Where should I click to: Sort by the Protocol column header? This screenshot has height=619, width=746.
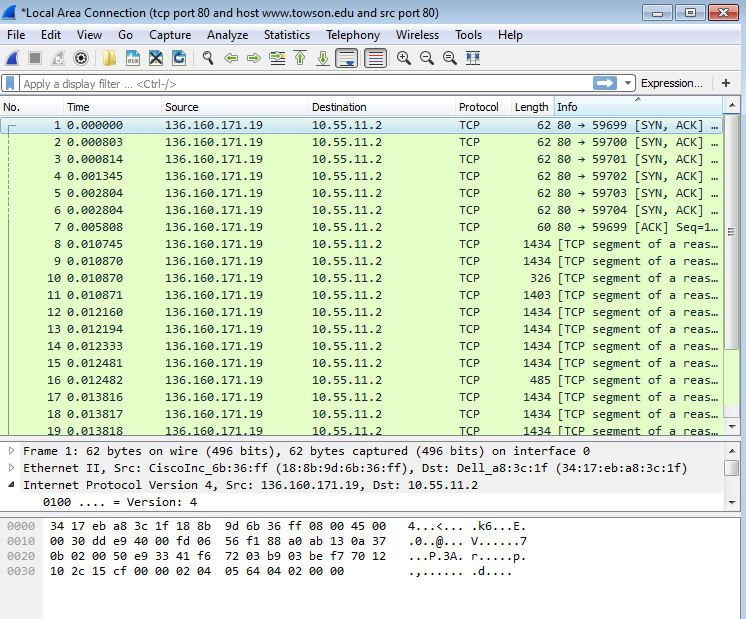(x=483, y=107)
